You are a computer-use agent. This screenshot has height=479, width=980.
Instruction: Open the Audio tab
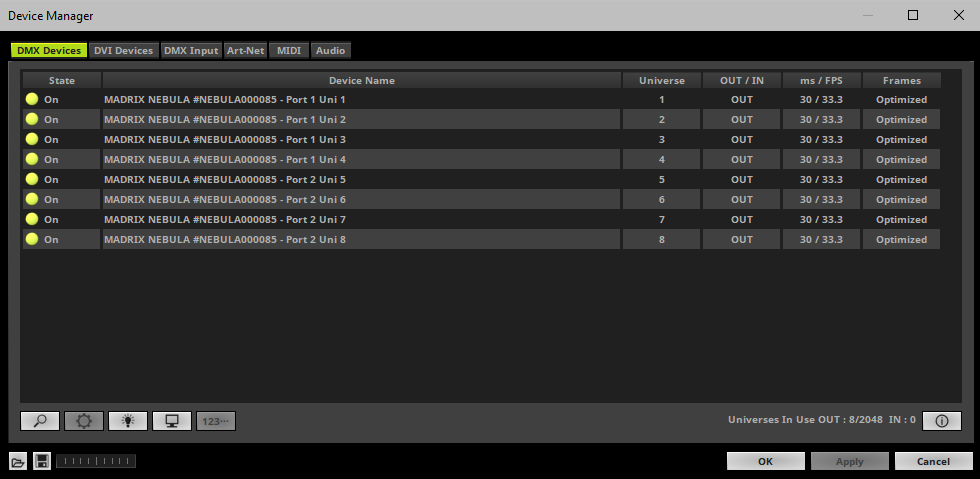tap(331, 51)
